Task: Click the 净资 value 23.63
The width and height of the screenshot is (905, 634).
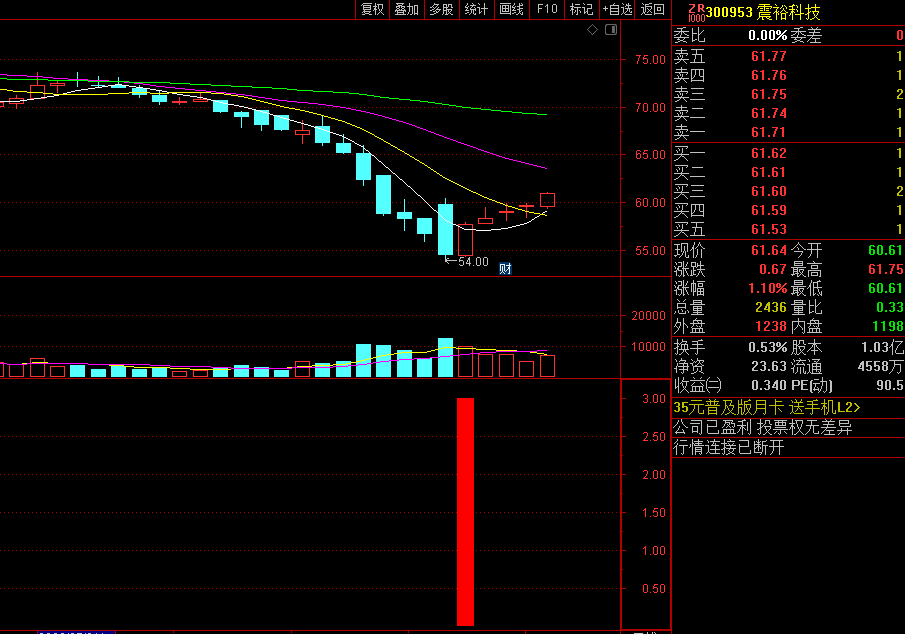Action: [x=769, y=366]
